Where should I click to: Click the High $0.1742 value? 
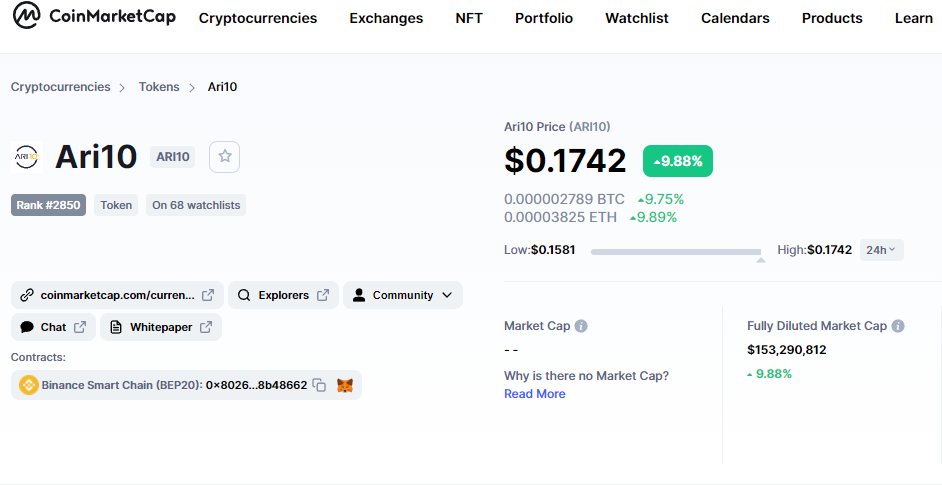click(x=830, y=250)
